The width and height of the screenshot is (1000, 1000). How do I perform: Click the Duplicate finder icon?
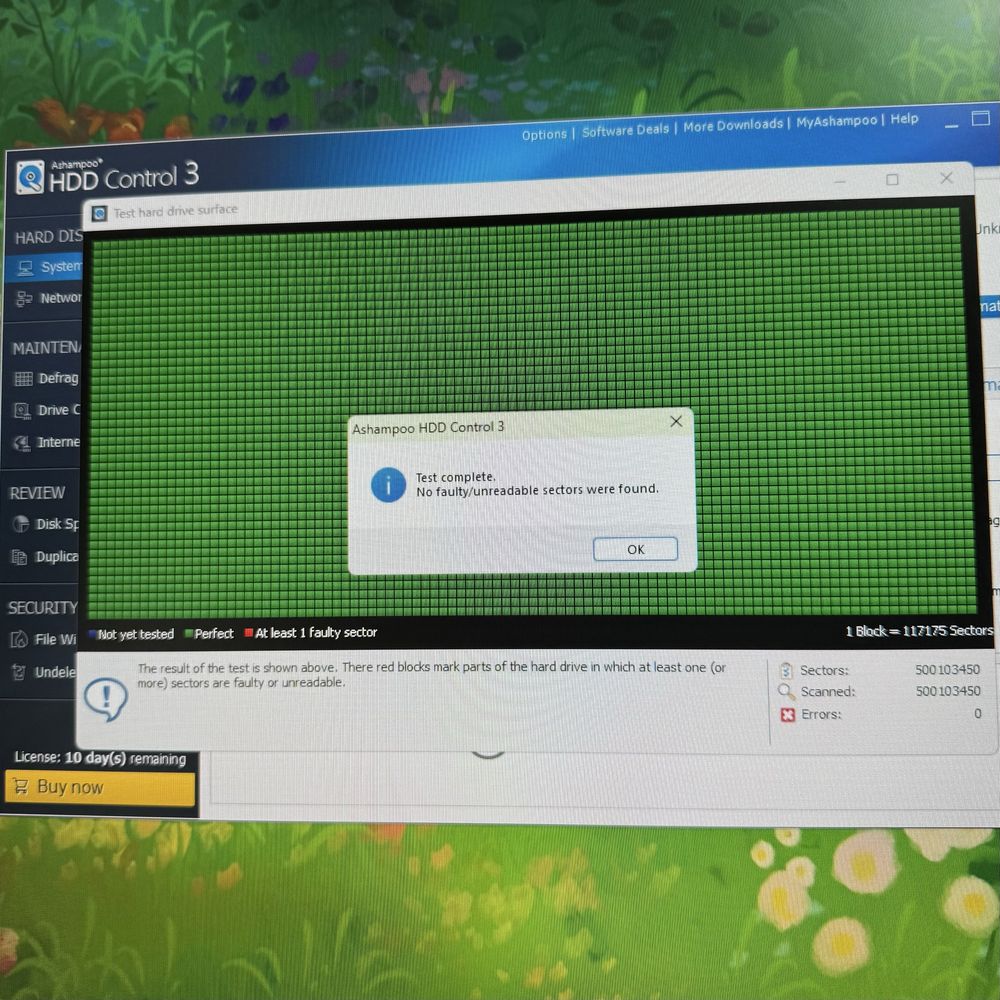20,557
